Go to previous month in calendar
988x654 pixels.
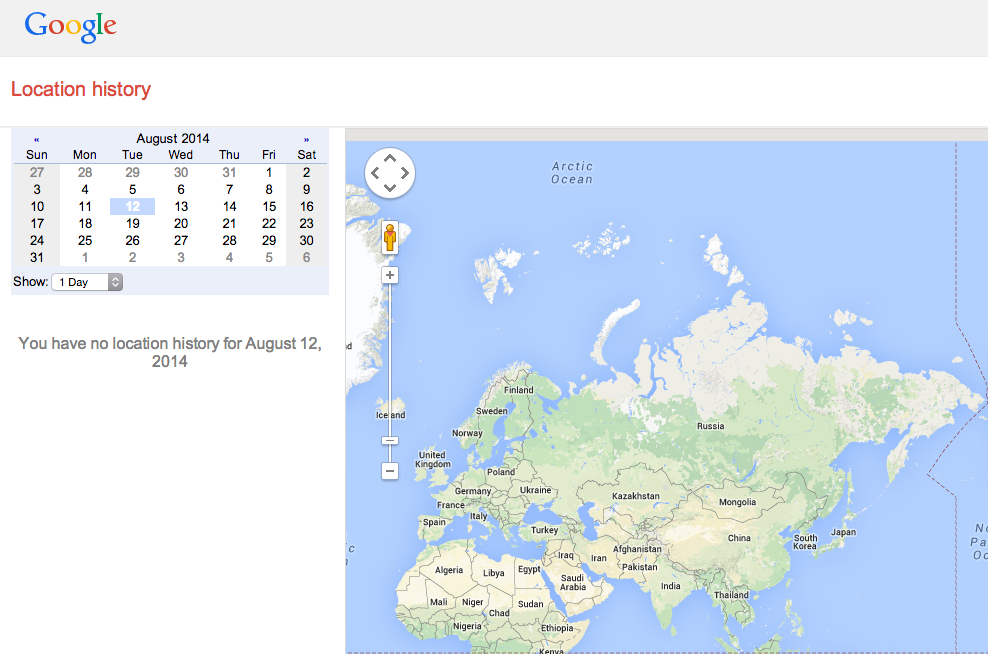click(x=37, y=139)
